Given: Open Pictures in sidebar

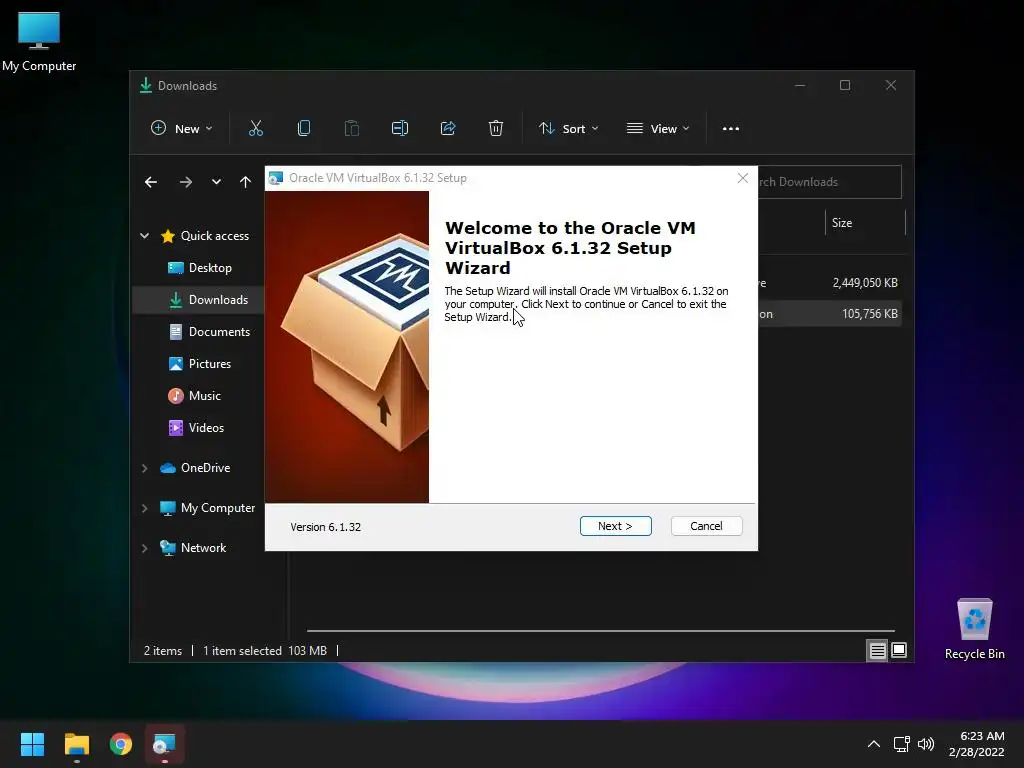Looking at the screenshot, I should pyautogui.click(x=200, y=364).
